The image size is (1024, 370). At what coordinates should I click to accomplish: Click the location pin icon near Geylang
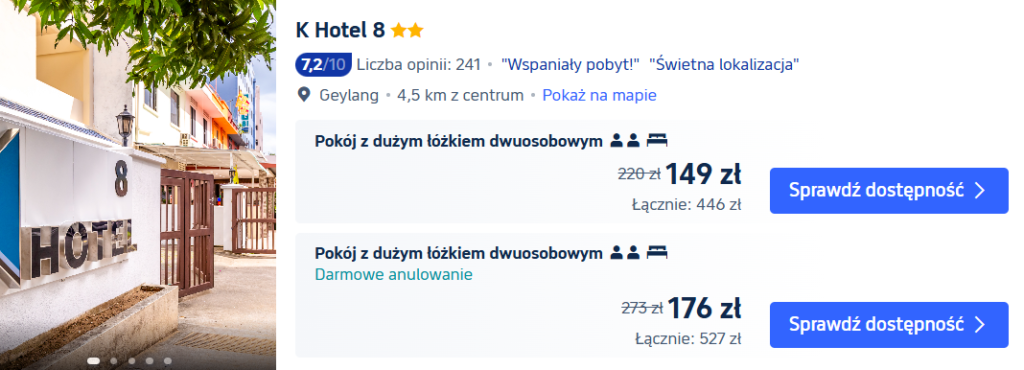304,95
